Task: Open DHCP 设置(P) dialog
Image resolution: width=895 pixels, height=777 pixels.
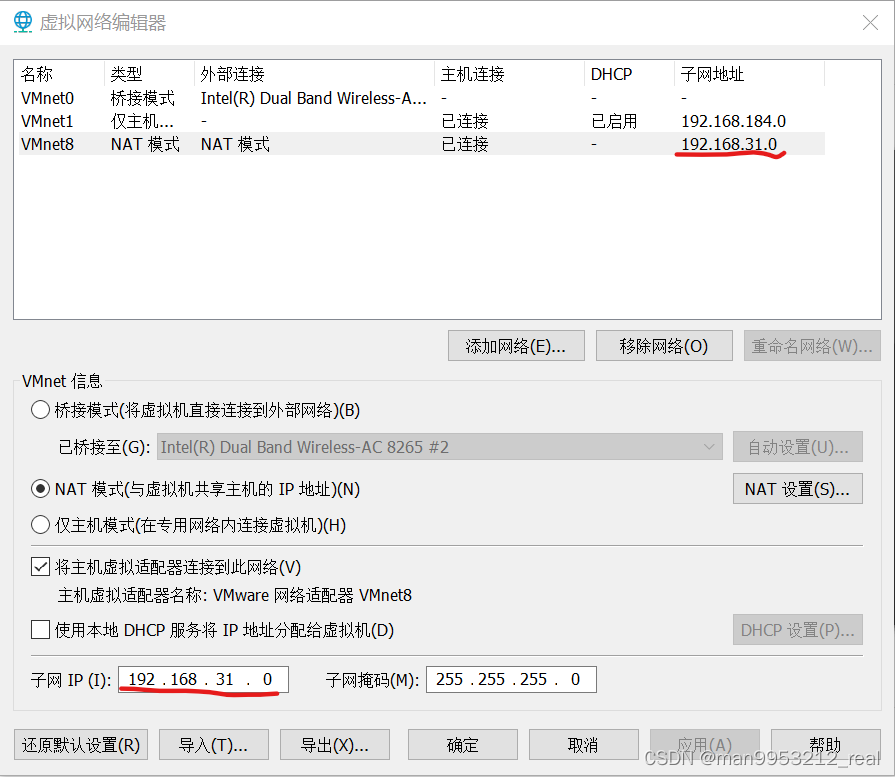Action: (797, 630)
